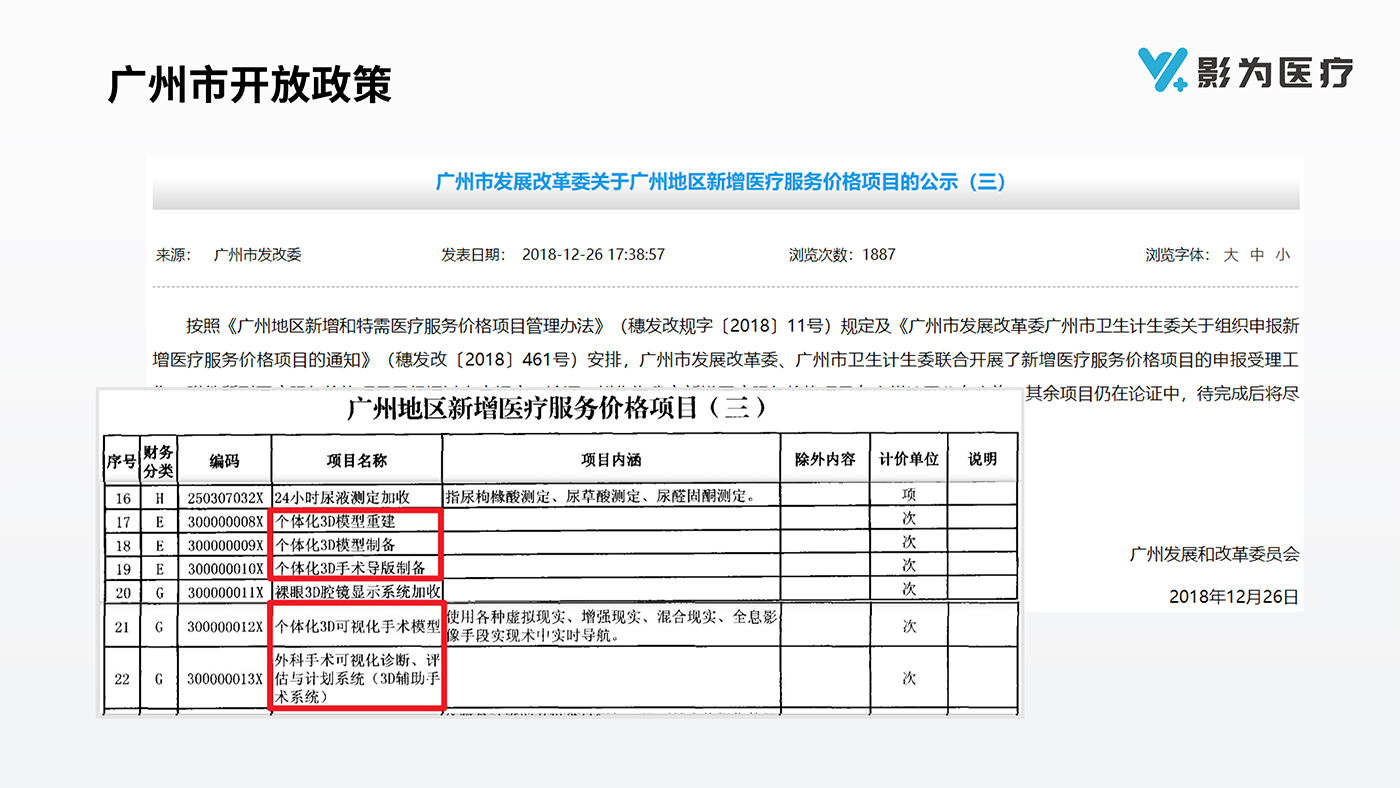
Task: Click the closing date 2018年12月26日
Action: click(1234, 597)
